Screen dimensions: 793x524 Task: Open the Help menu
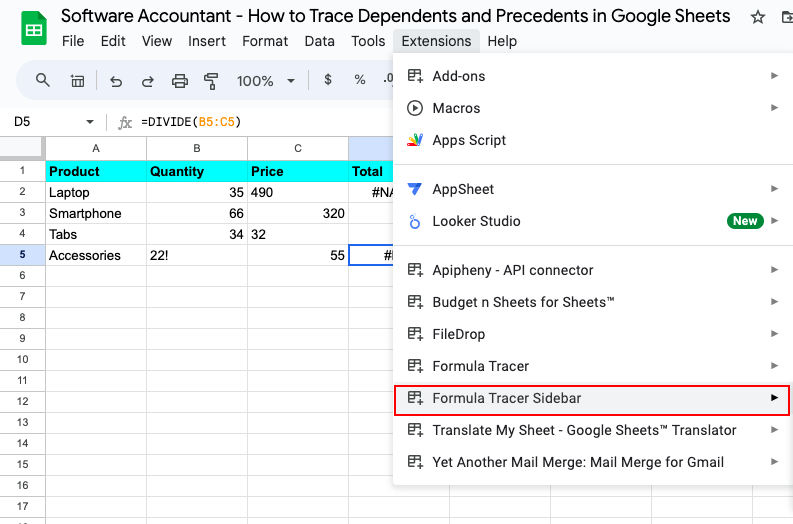pyautogui.click(x=502, y=41)
